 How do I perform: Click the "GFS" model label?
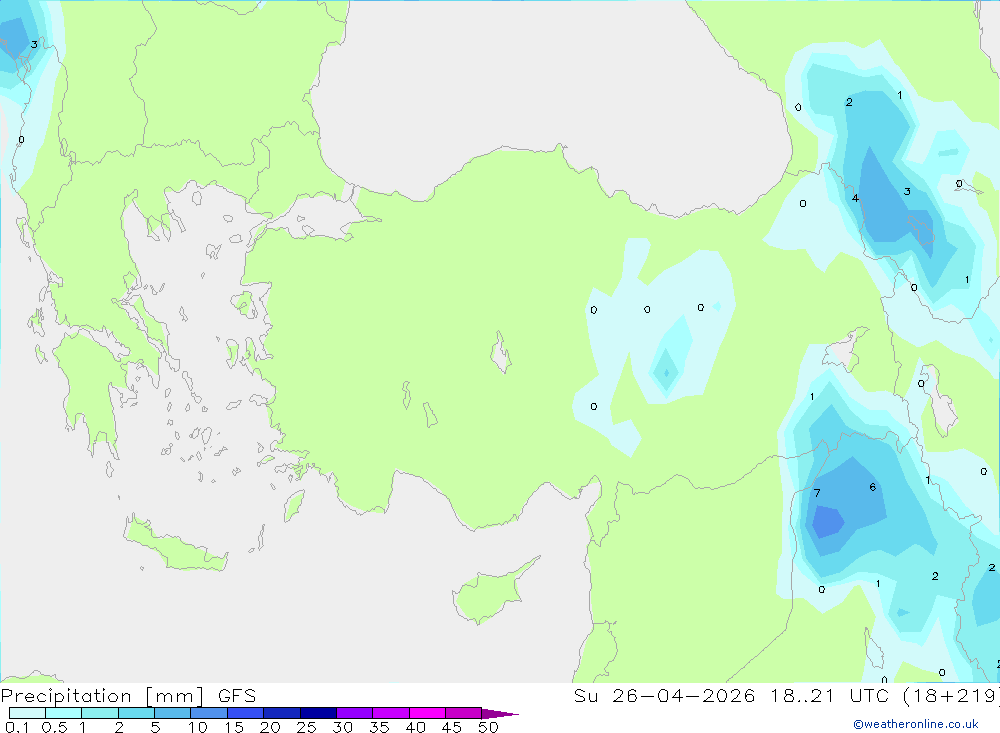pyautogui.click(x=237, y=696)
